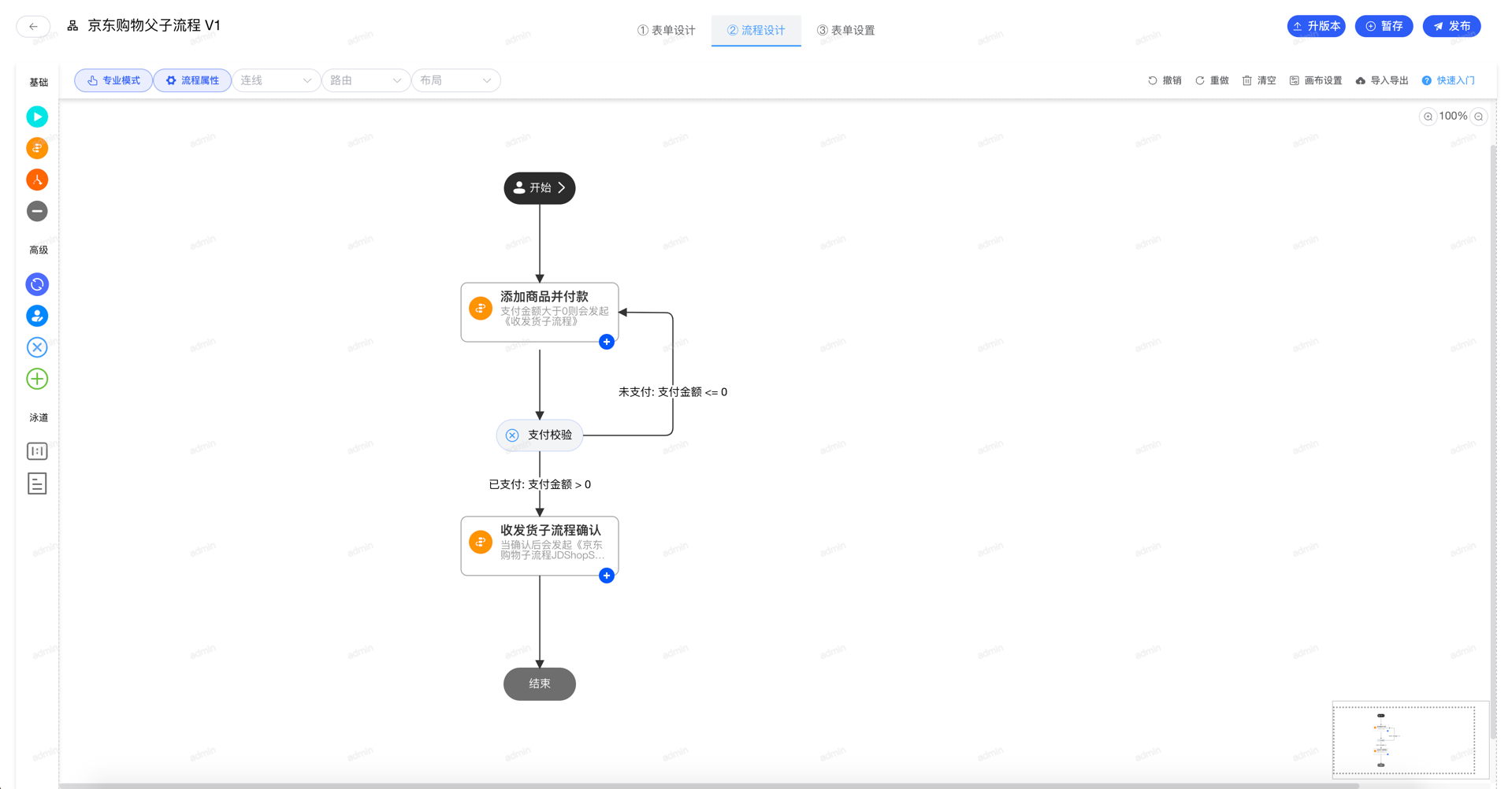Choose the gray minus end node icon
1512x789 pixels.
[x=37, y=211]
